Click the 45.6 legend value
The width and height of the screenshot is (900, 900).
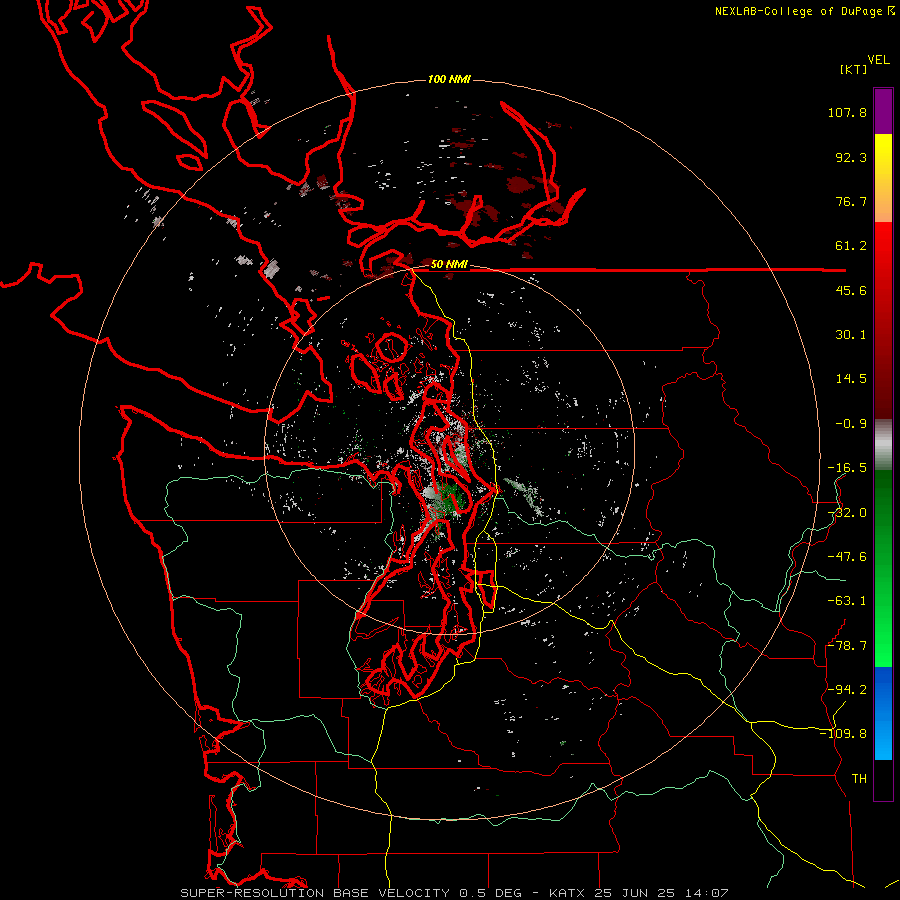click(x=851, y=290)
